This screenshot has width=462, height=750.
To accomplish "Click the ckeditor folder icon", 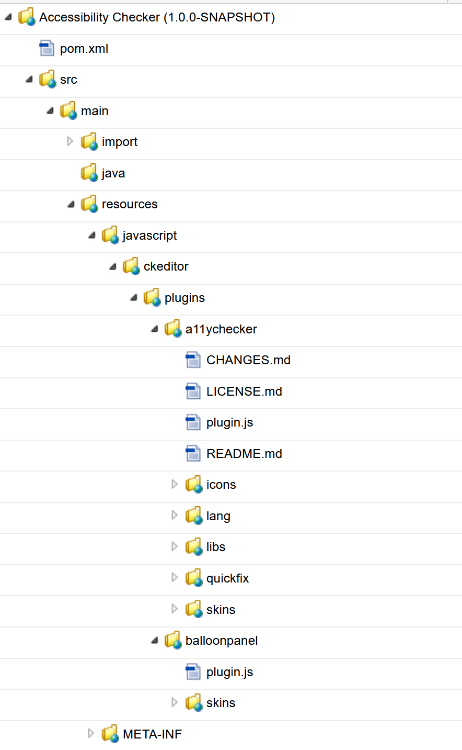I will click(x=131, y=266).
